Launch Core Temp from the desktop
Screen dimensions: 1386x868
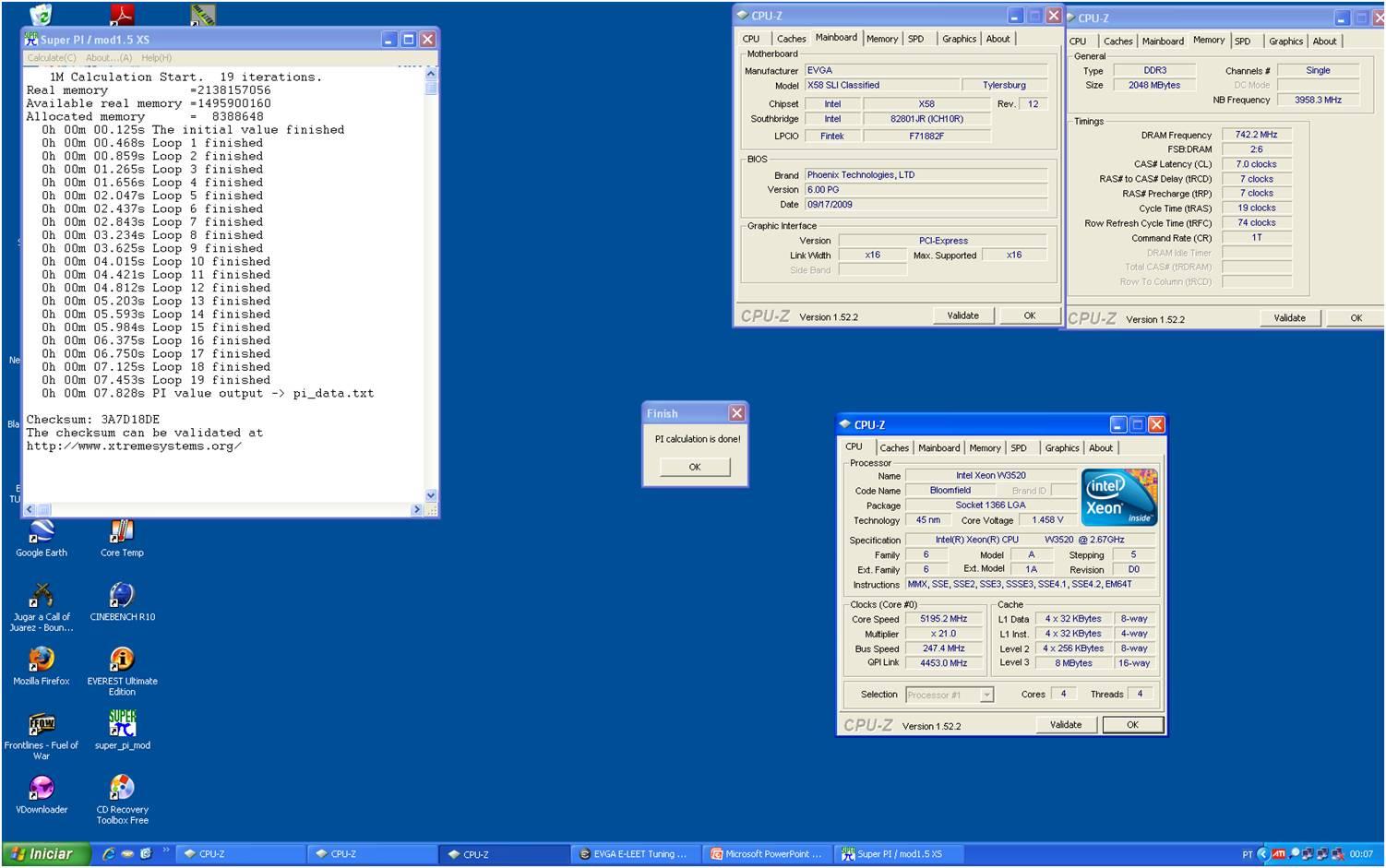point(122,538)
